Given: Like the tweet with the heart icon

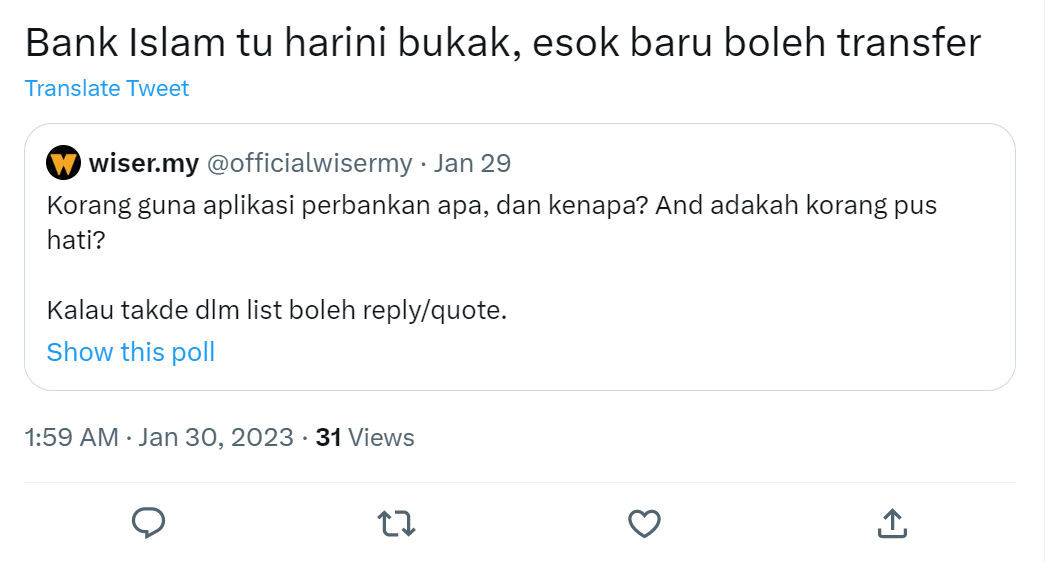Looking at the screenshot, I should [644, 522].
